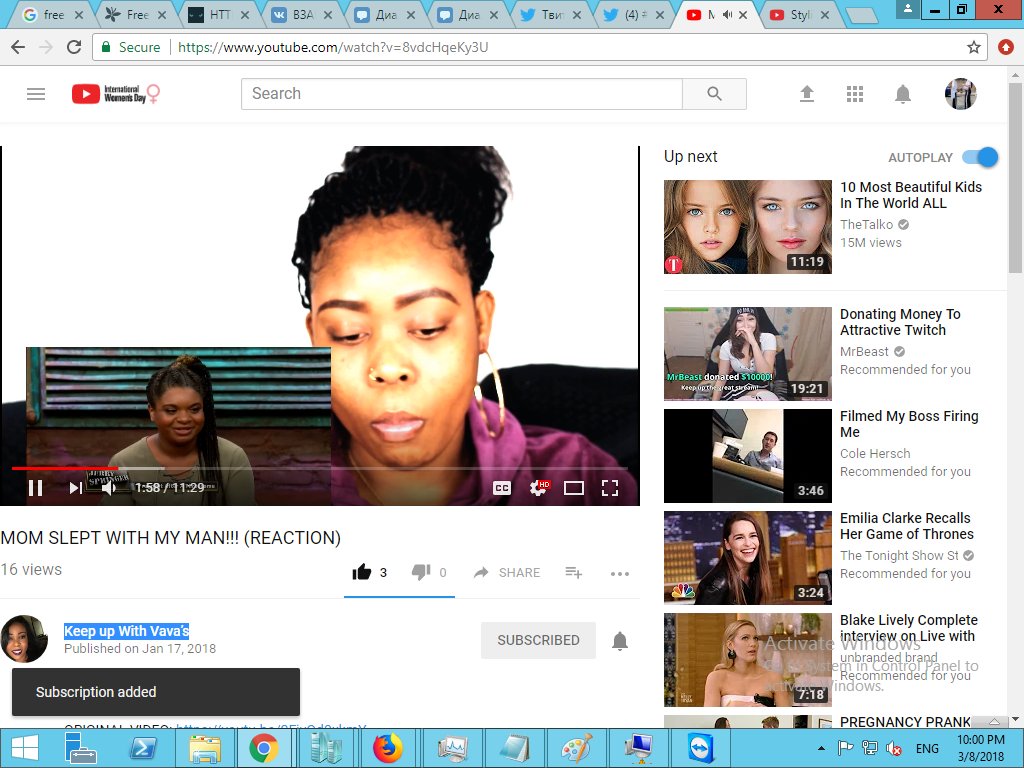The image size is (1024, 768).
Task: Open the player settings gear
Action: (539, 488)
